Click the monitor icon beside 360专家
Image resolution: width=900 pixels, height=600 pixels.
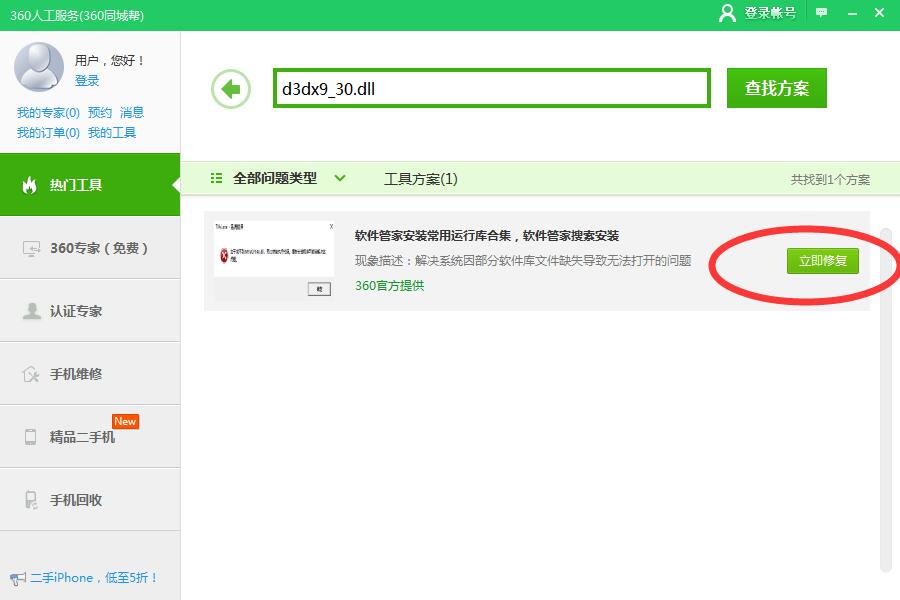point(31,248)
